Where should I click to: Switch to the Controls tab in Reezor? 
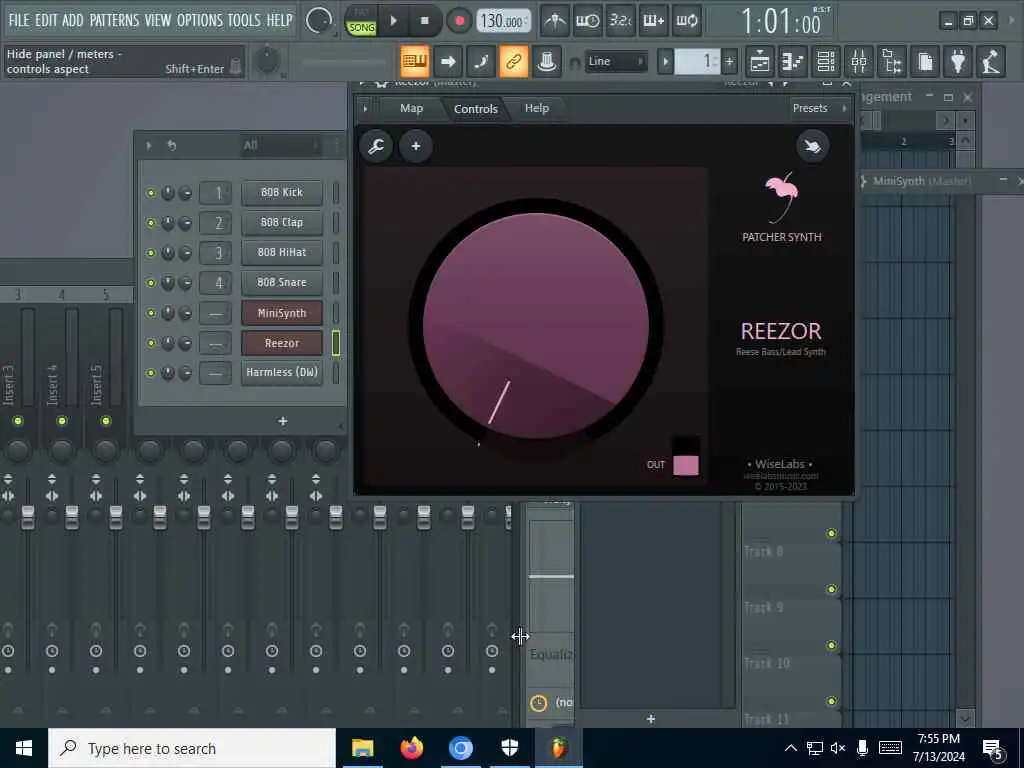pos(475,109)
